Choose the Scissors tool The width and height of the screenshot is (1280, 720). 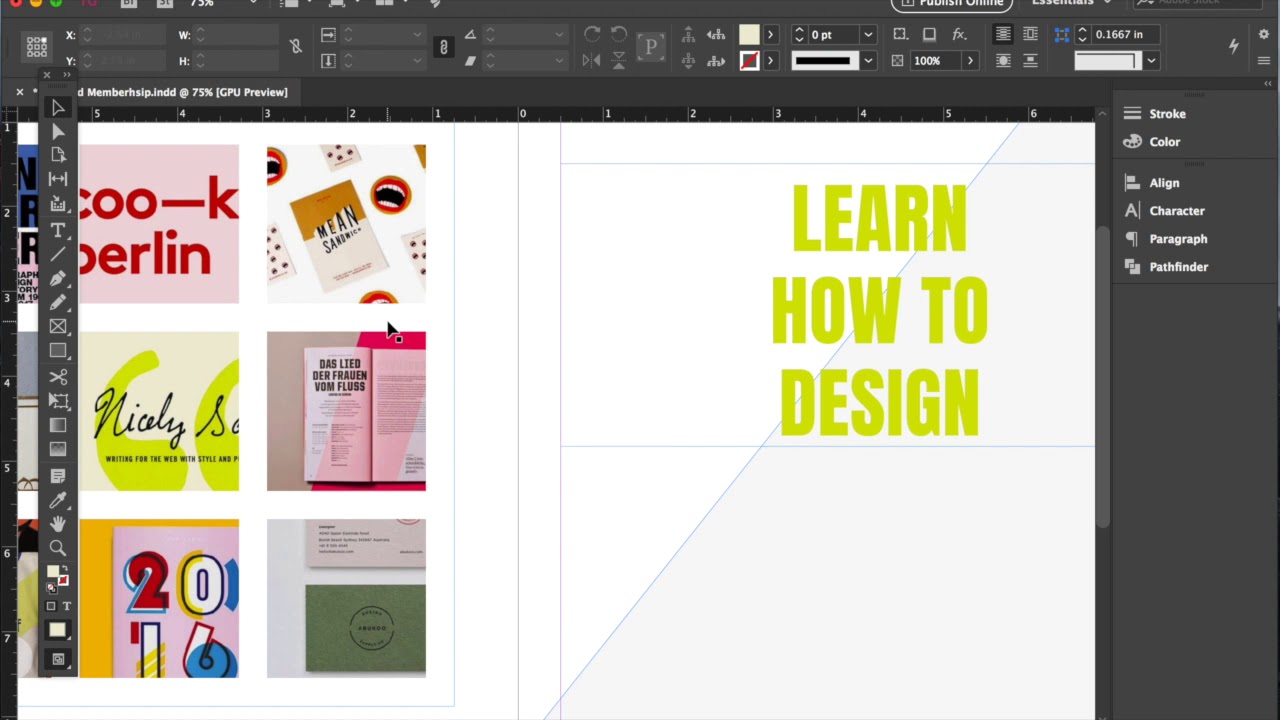click(x=58, y=377)
